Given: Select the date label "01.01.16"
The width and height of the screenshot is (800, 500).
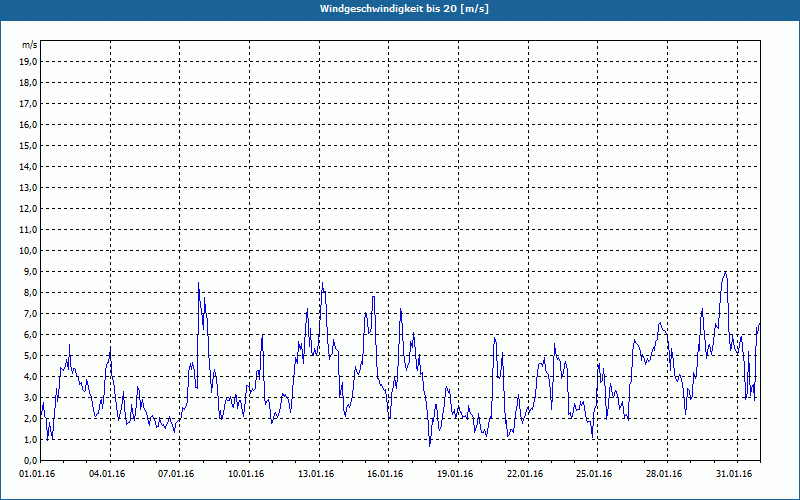Looking at the screenshot, I should 37,474.
